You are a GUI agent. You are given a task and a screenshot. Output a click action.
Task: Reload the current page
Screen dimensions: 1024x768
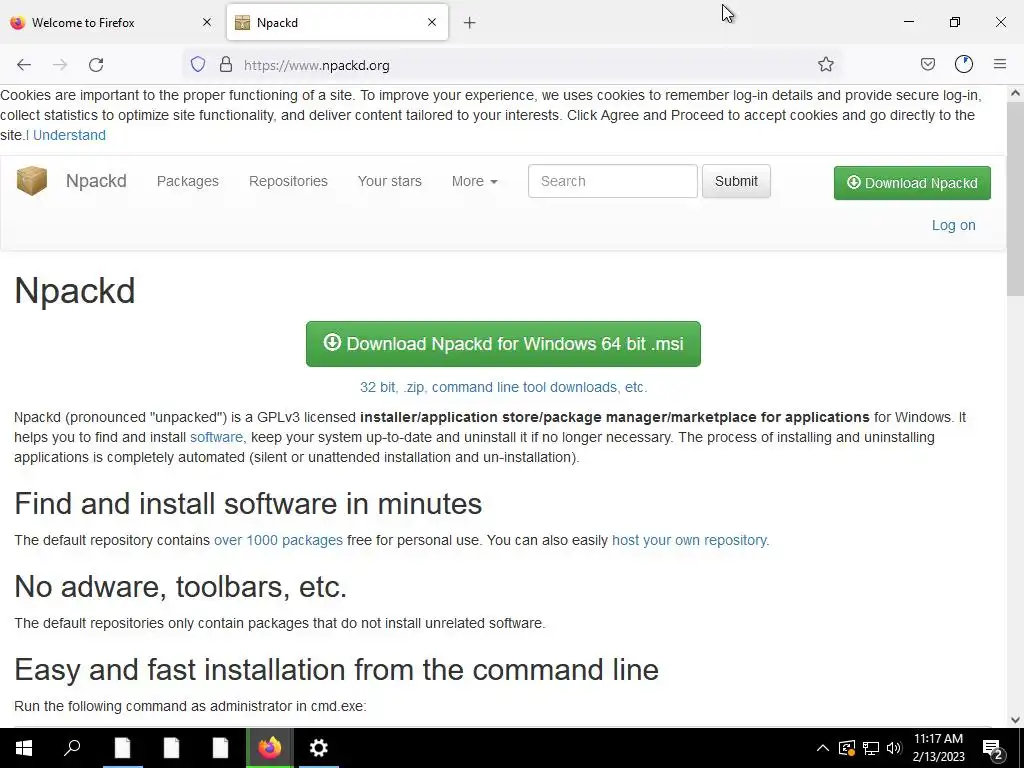tap(96, 65)
